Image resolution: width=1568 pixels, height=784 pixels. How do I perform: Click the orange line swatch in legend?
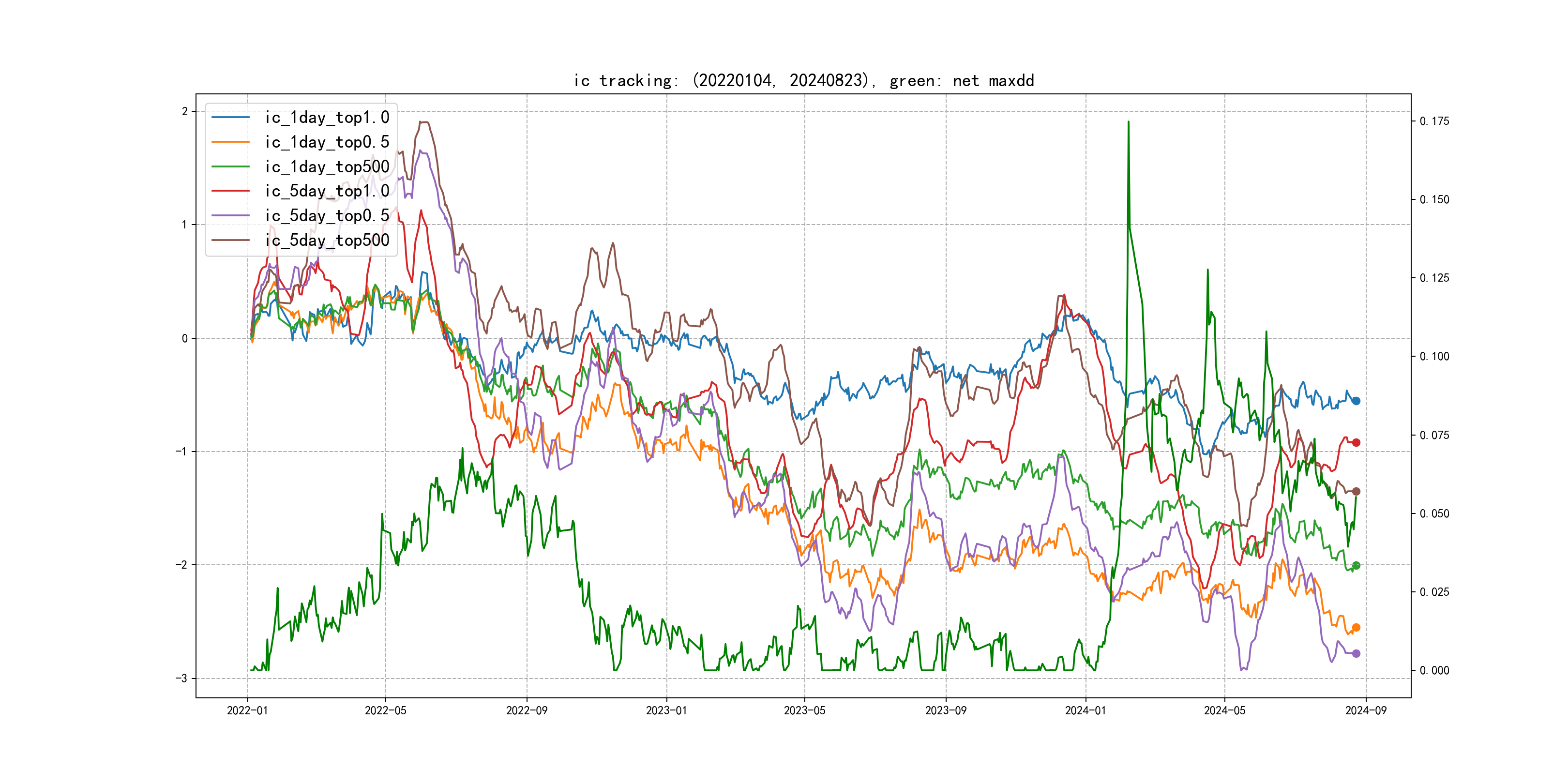[x=230, y=142]
